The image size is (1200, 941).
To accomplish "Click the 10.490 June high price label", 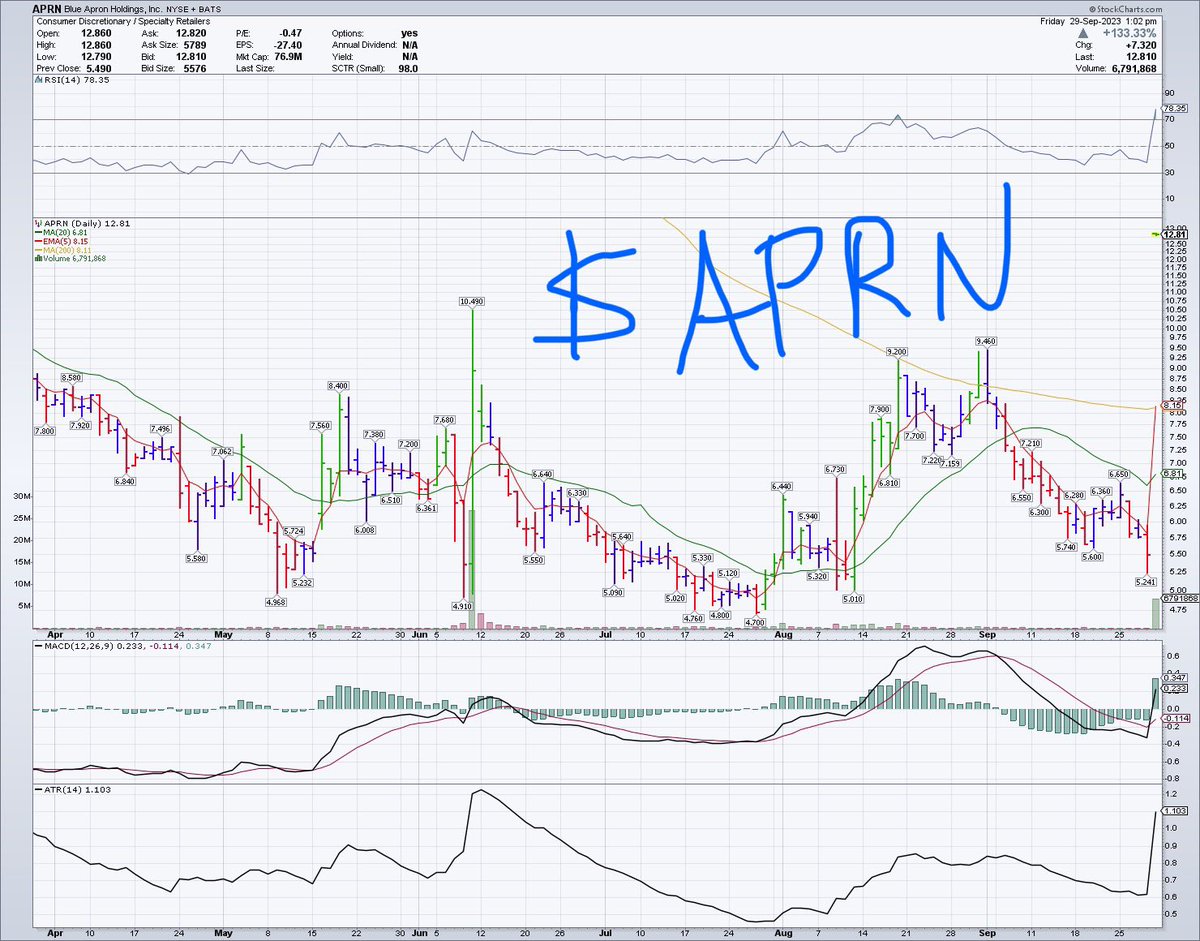I will coord(471,301).
